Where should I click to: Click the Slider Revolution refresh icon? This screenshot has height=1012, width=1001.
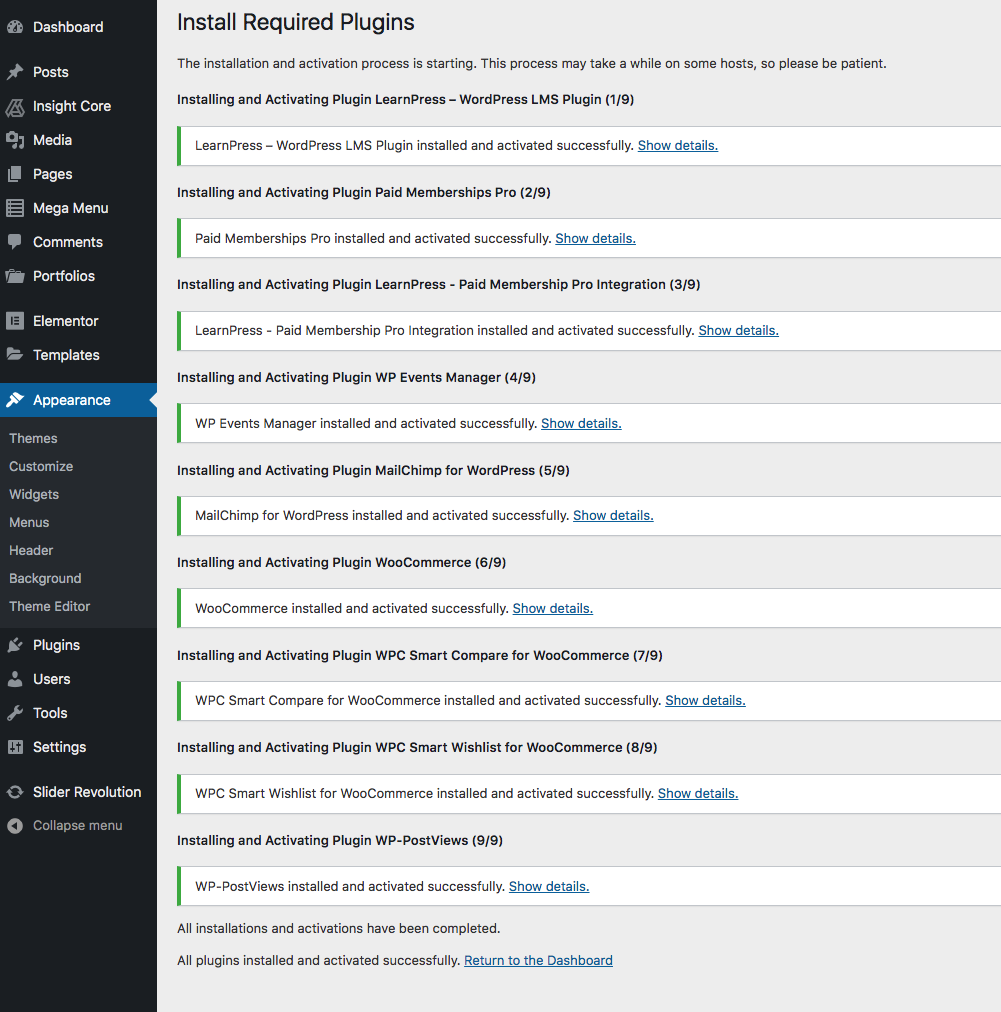pos(15,792)
